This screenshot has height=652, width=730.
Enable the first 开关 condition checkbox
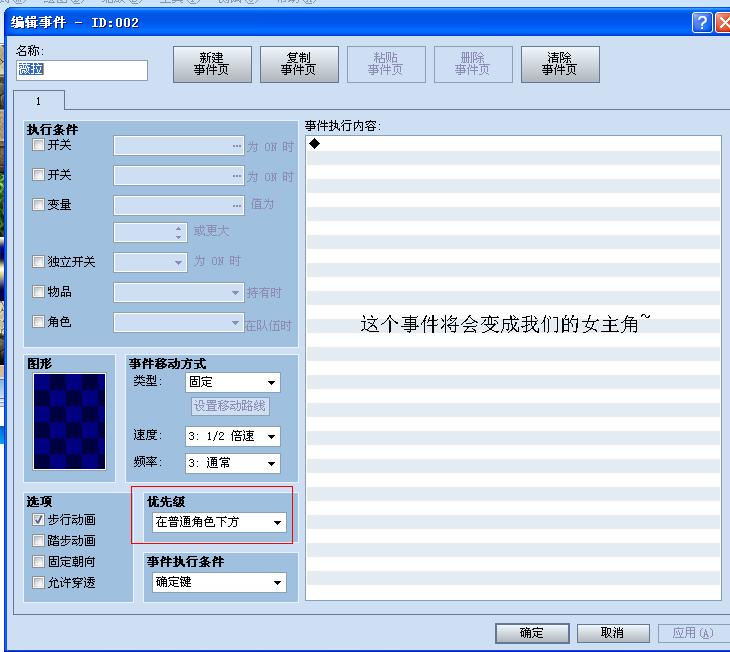pyautogui.click(x=38, y=145)
